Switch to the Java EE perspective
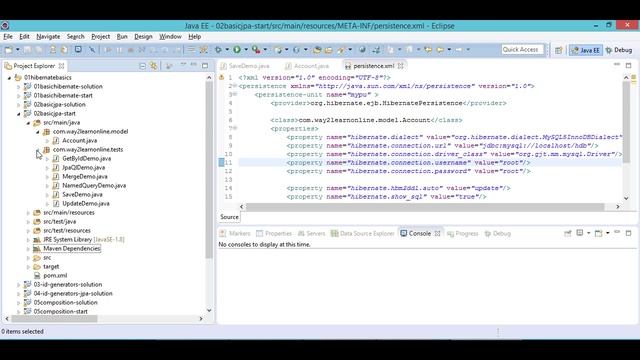This screenshot has height=360, width=640. coord(586,50)
